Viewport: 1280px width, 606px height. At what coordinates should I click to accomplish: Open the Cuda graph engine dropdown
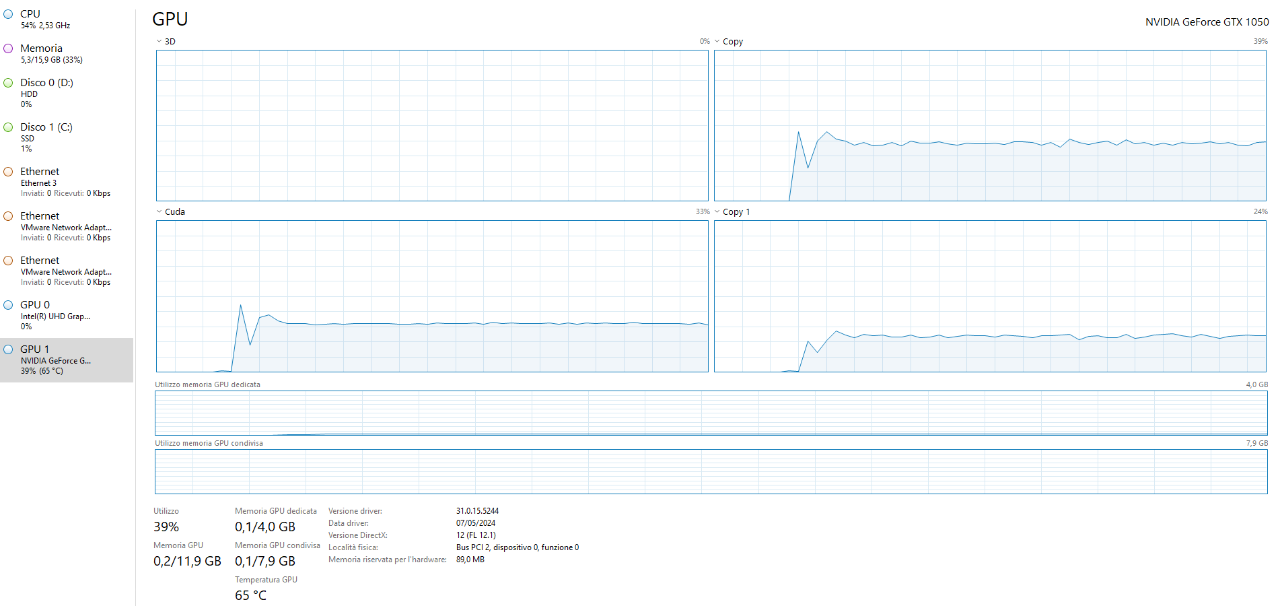tap(159, 212)
